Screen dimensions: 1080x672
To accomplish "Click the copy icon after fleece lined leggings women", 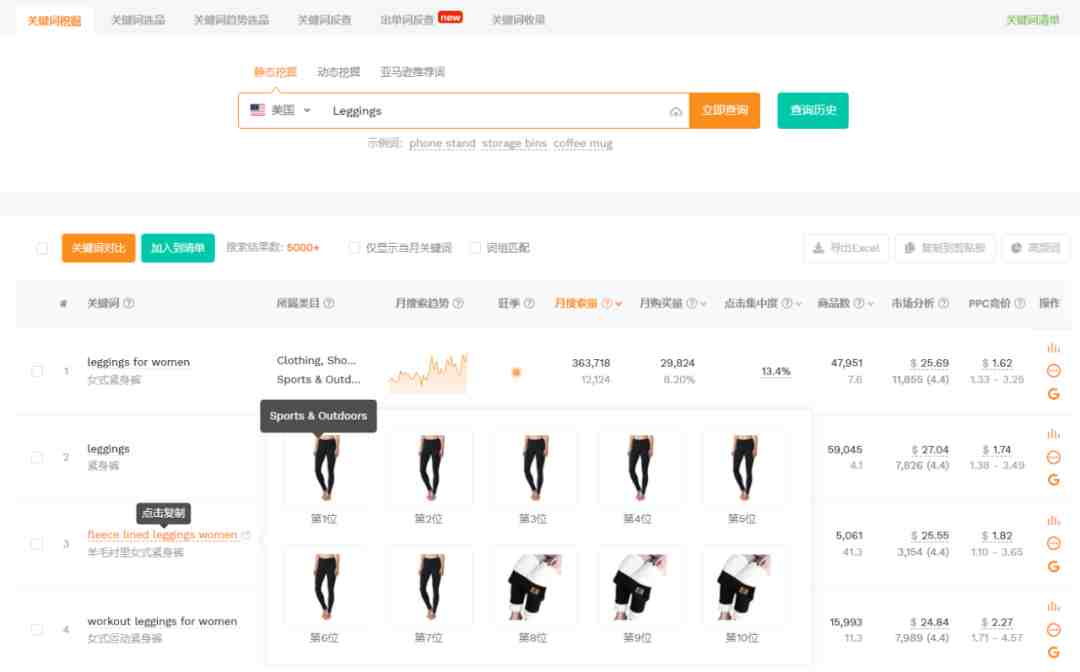I will (x=246, y=535).
